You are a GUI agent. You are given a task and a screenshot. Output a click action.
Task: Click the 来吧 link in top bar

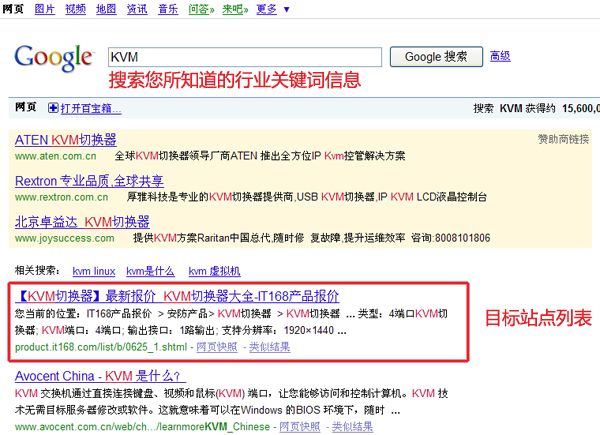click(234, 9)
